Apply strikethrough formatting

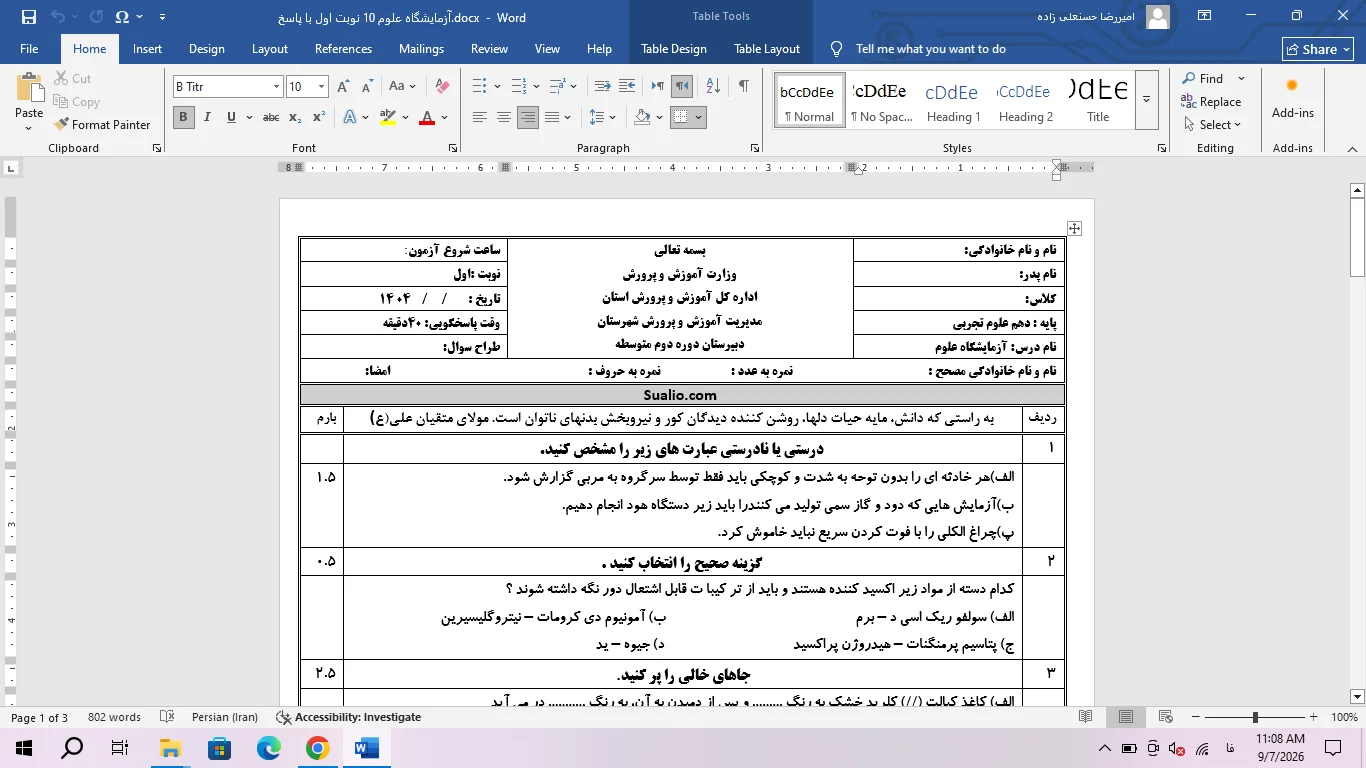tap(271, 117)
